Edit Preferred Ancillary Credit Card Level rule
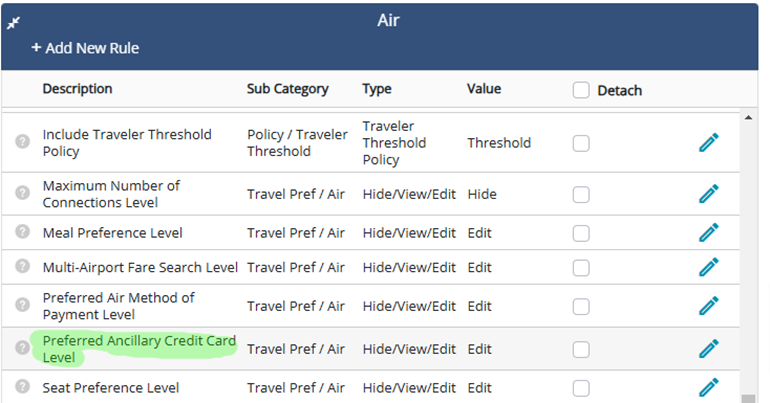 [709, 349]
